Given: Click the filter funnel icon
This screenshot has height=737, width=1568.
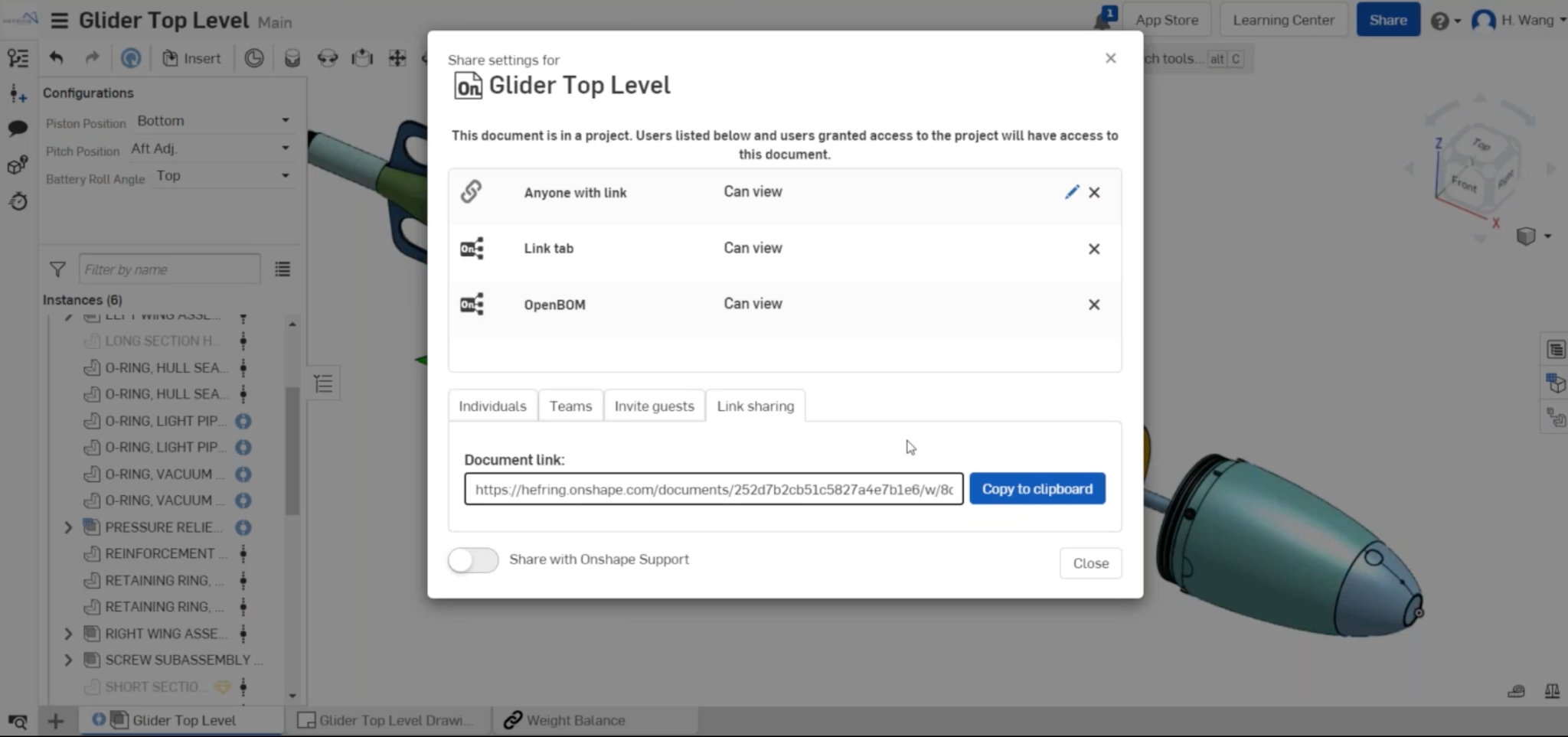Looking at the screenshot, I should tap(57, 269).
